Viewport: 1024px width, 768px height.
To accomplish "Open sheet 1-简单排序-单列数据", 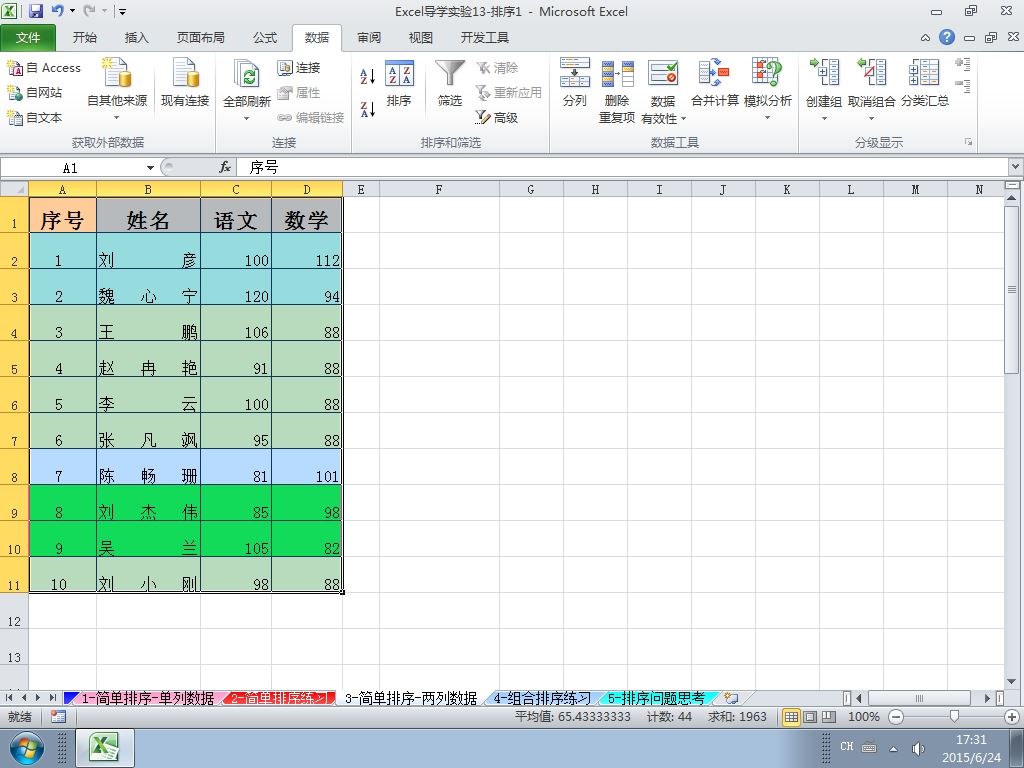I will pyautogui.click(x=148, y=698).
